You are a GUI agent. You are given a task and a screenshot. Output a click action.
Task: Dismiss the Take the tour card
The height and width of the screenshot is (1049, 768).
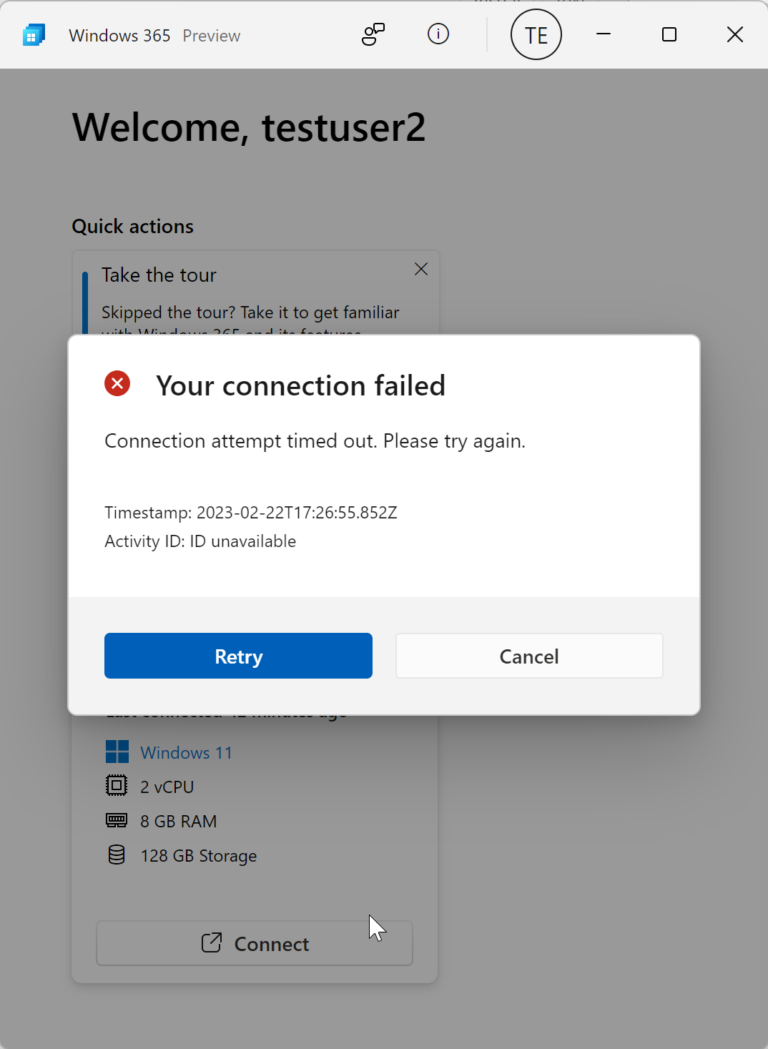(420, 268)
